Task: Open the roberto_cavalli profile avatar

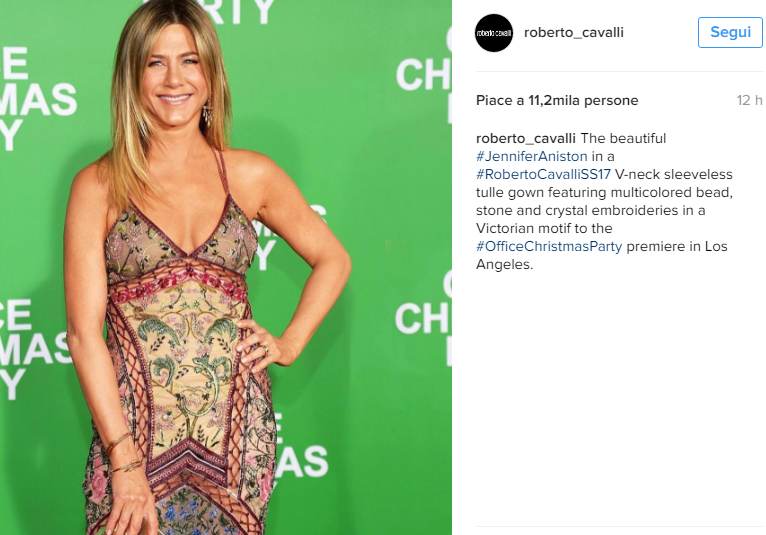Action: (x=494, y=33)
